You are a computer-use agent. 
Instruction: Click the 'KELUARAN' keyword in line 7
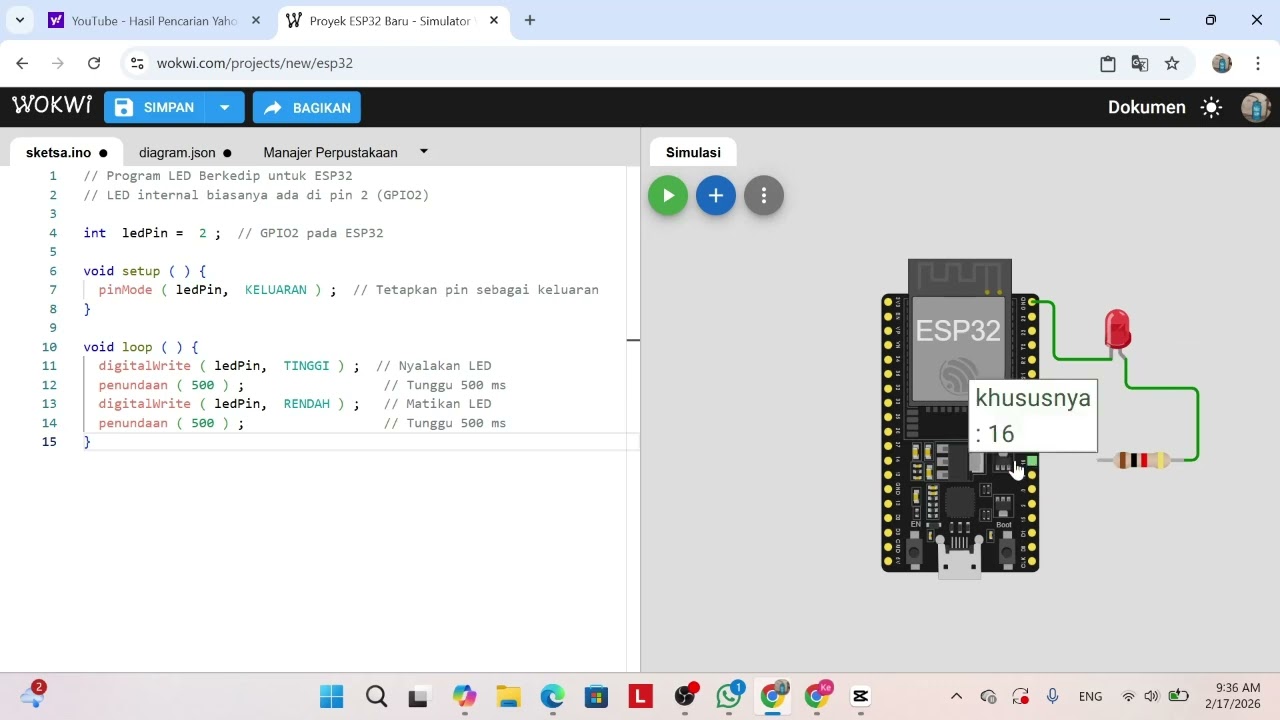tap(276, 290)
